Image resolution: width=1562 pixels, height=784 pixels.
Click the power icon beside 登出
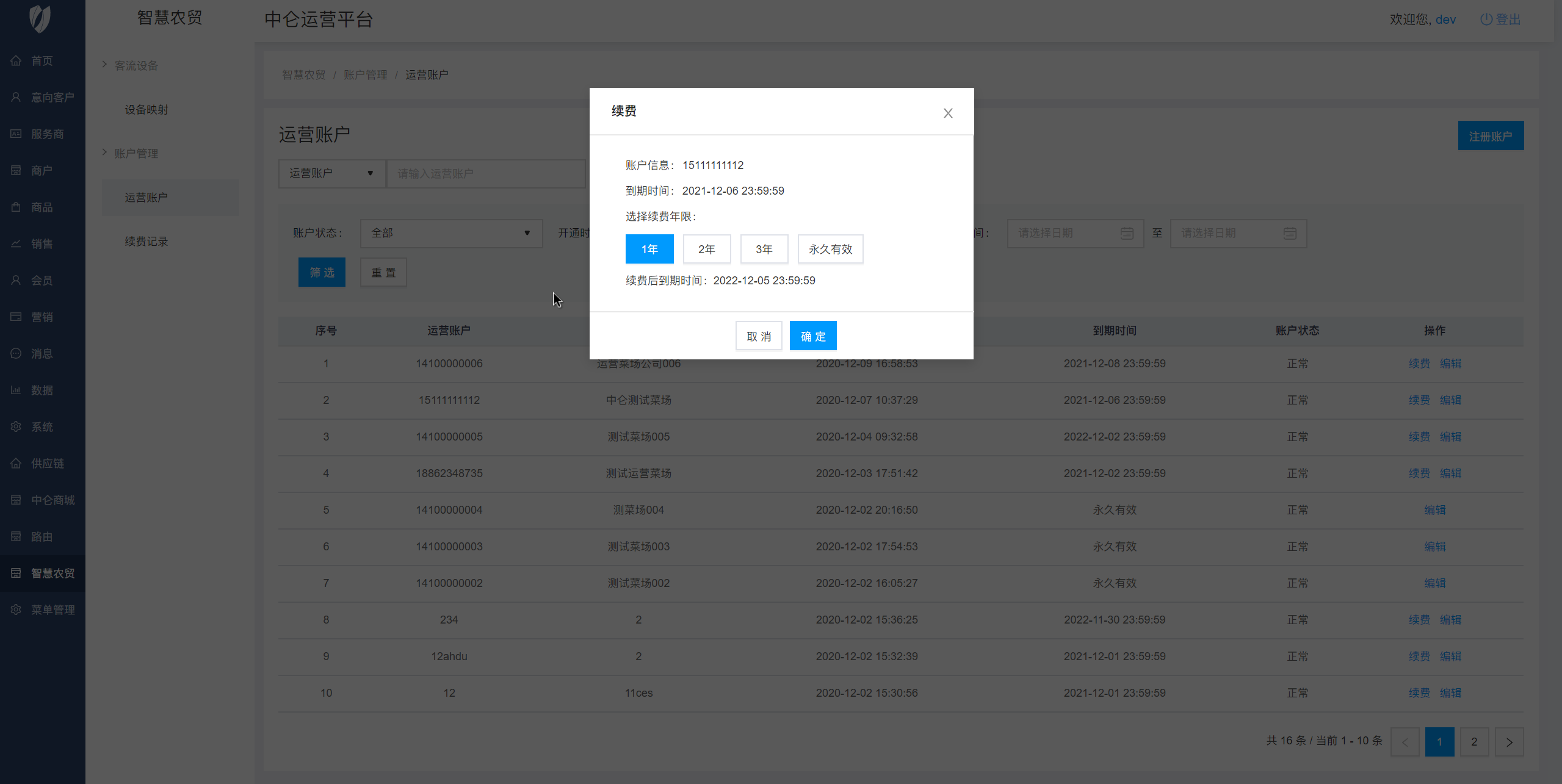tap(1486, 19)
